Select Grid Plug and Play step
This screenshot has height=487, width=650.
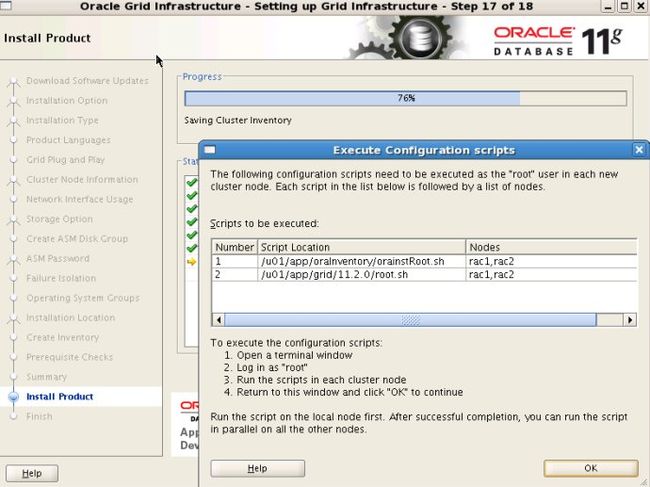[65, 160]
